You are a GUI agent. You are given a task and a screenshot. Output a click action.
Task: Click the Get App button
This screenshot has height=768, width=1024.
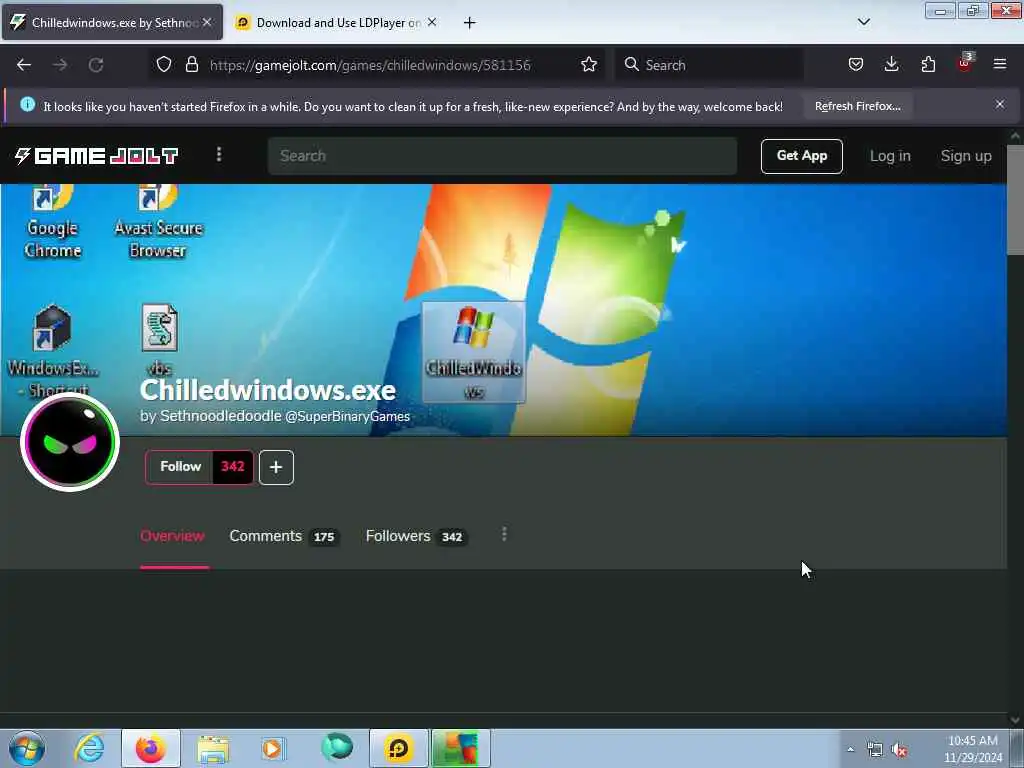(801, 156)
